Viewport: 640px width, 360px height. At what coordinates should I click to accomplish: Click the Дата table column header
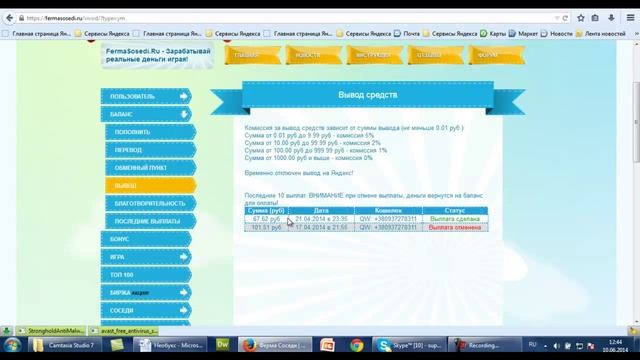(x=321, y=211)
